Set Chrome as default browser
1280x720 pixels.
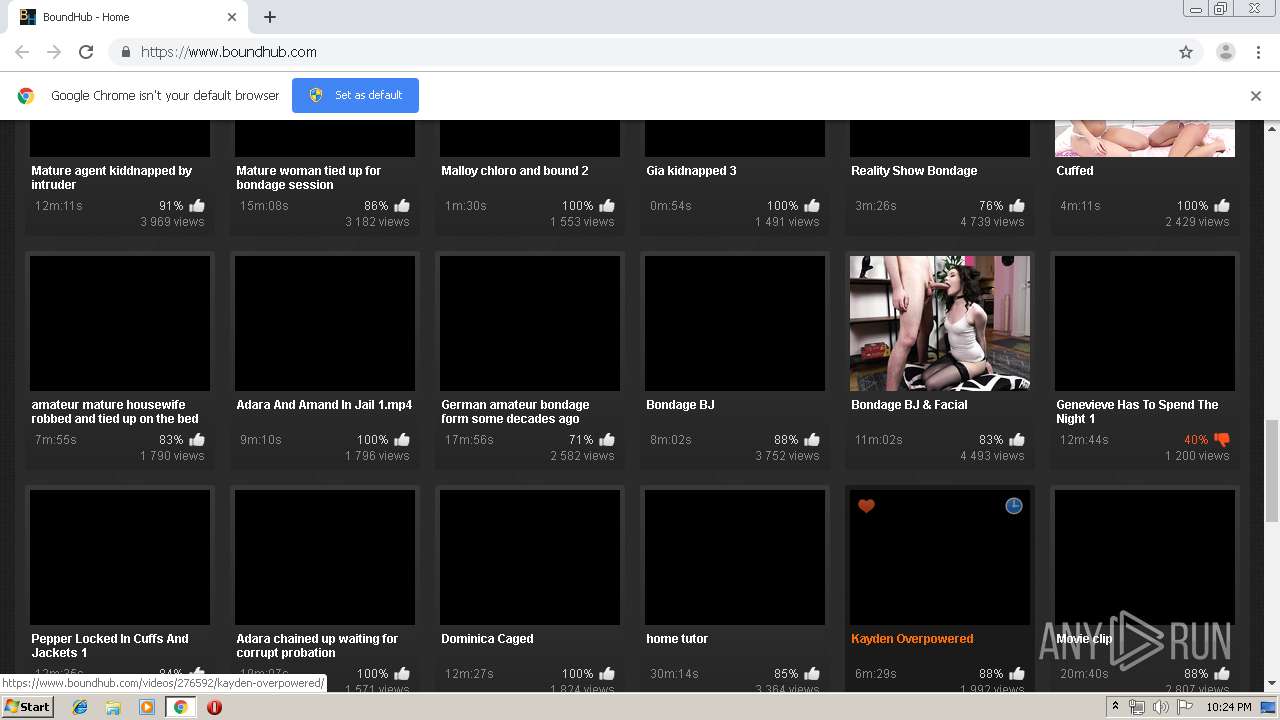tap(355, 95)
